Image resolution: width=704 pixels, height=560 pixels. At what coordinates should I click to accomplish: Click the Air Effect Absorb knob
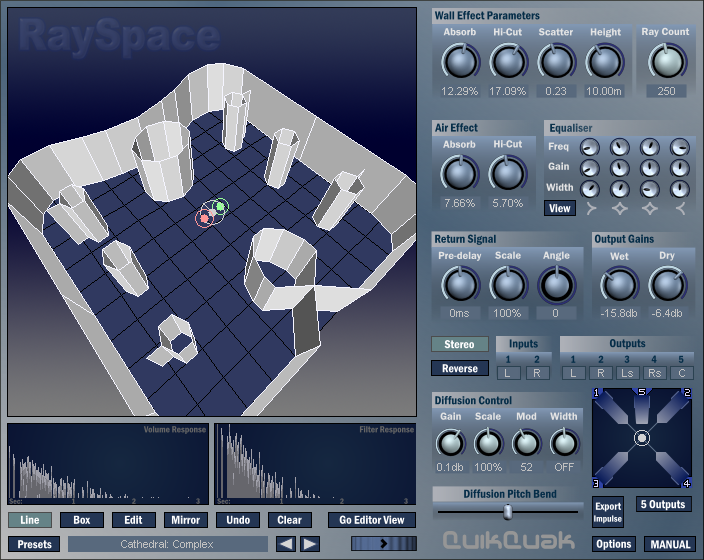(x=459, y=174)
